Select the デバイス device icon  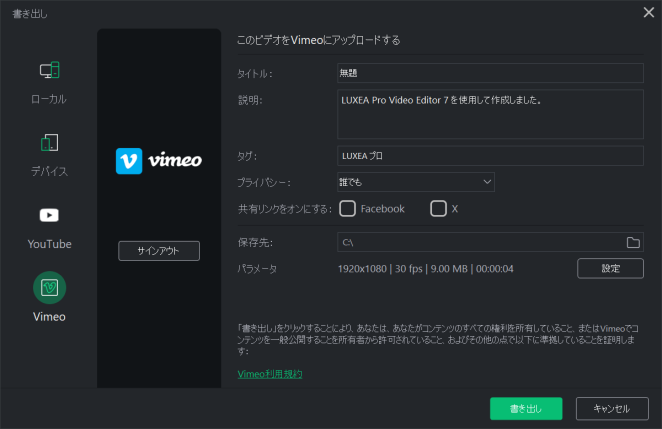(49, 143)
